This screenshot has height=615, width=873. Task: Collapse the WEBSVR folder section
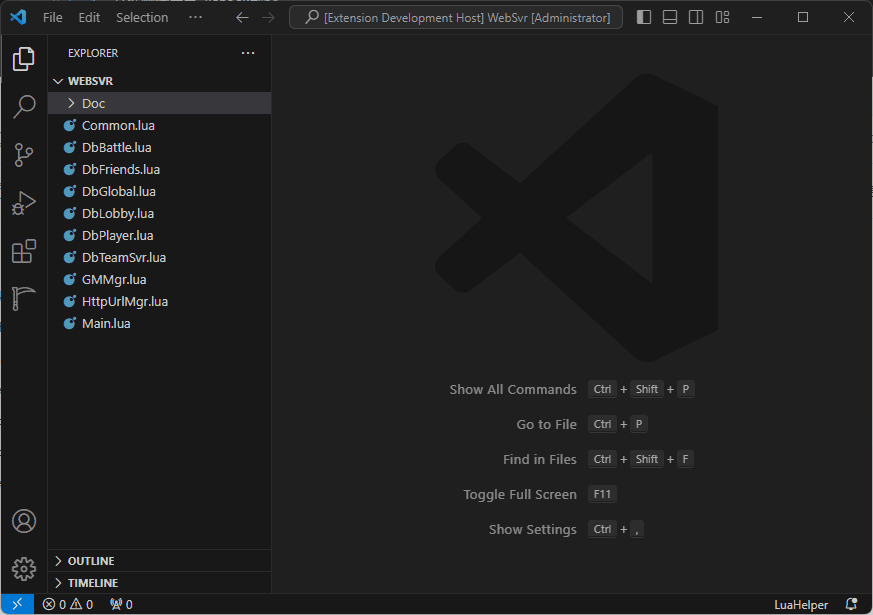(160, 81)
